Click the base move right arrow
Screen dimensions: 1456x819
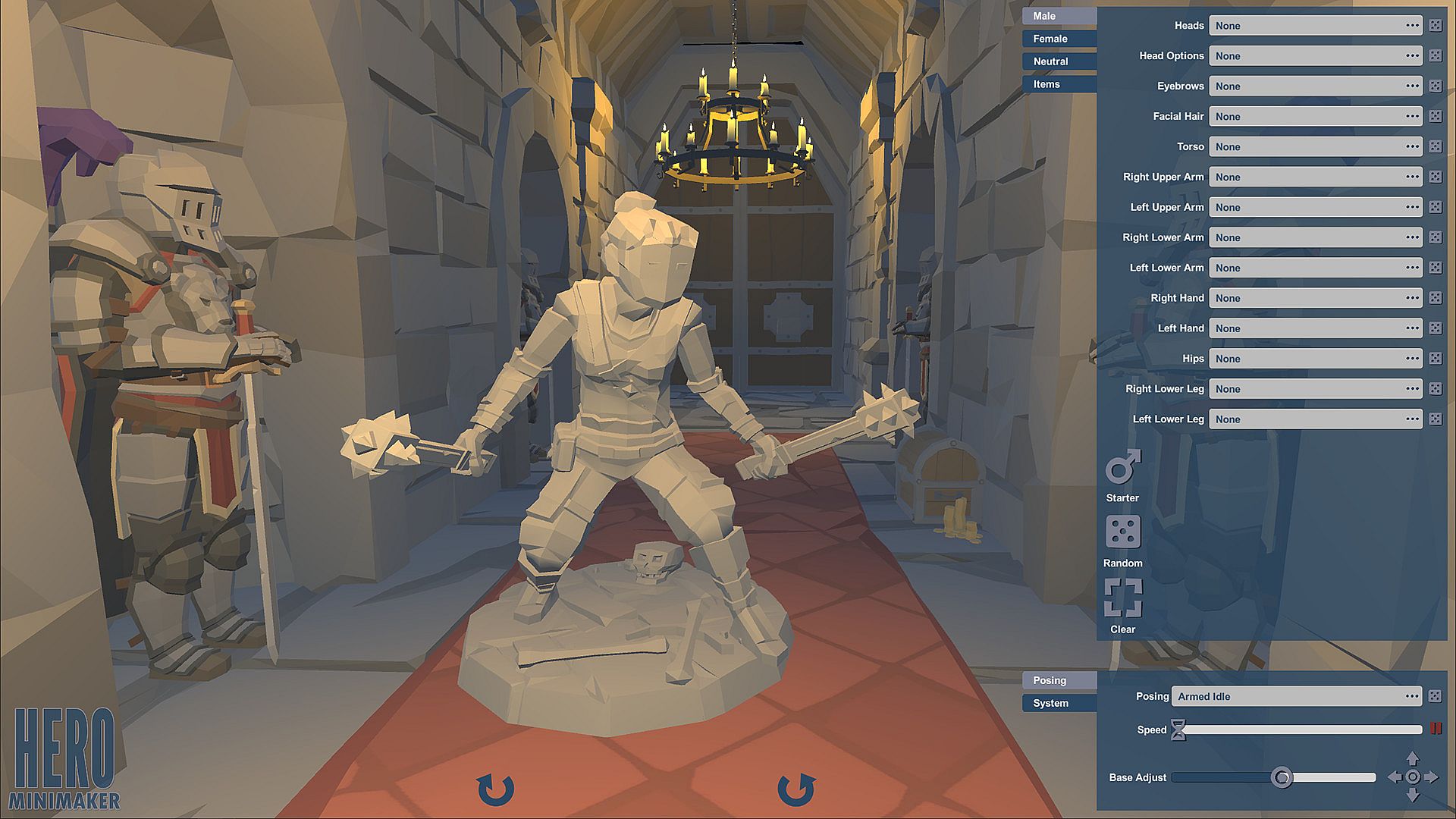[1432, 777]
